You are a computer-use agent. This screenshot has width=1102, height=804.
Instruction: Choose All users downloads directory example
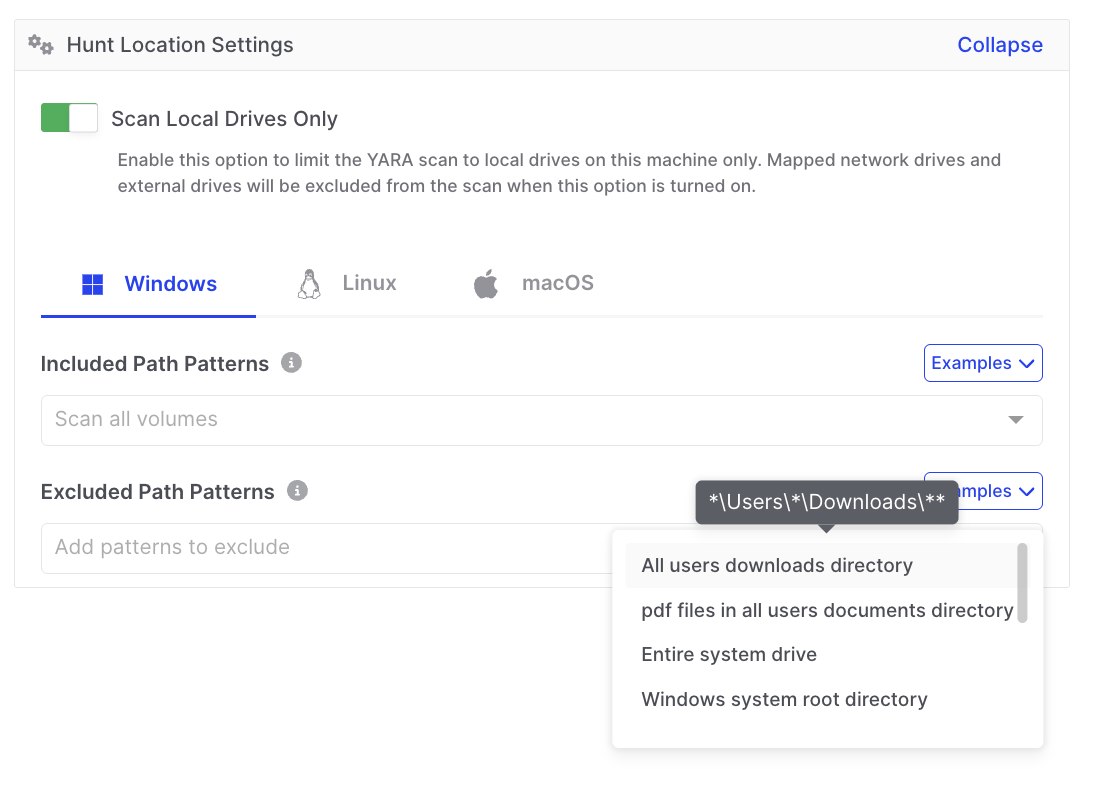(x=777, y=566)
